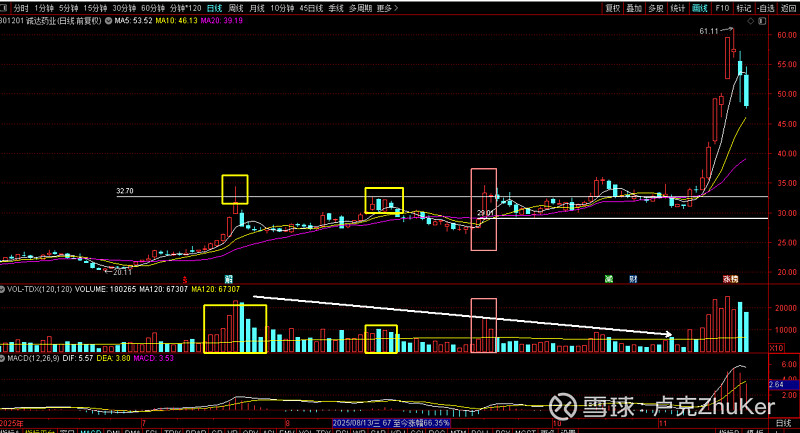
Task: Click the 统计 statistics button
Action: (678, 8)
